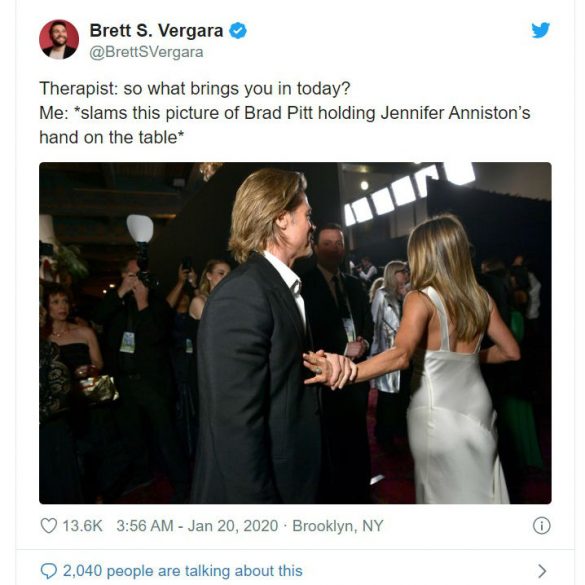Click the Twitter bird logo

tap(541, 30)
